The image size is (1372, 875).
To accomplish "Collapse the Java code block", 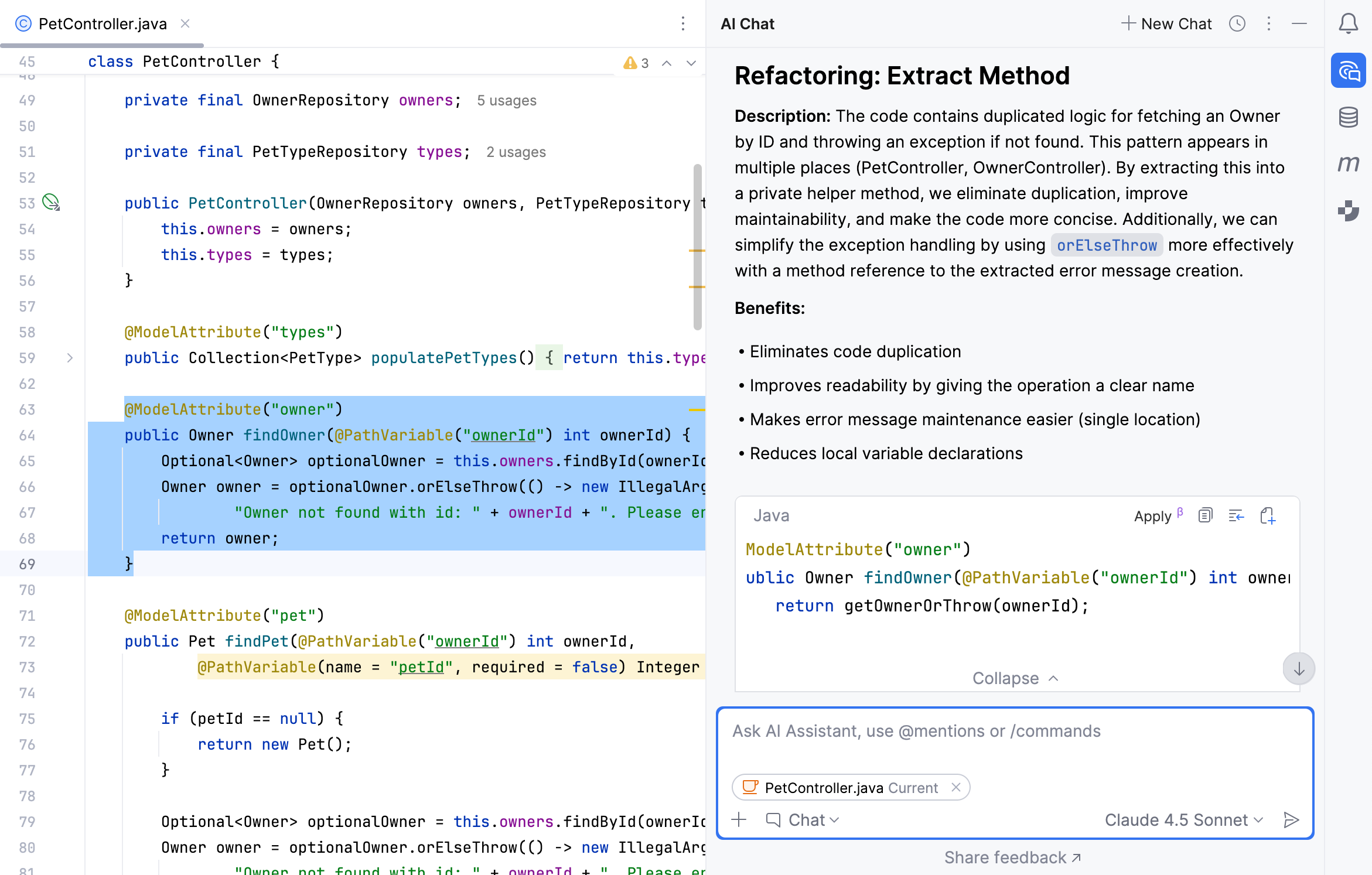I will pos(1013,678).
